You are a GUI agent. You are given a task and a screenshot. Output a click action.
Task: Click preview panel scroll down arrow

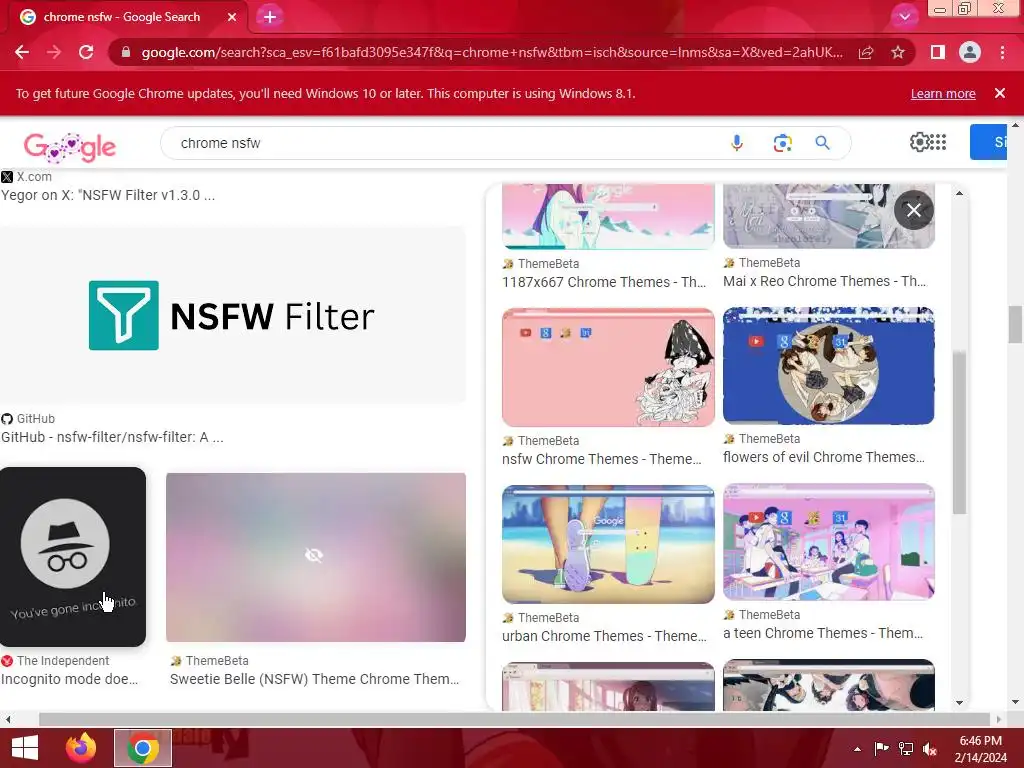[959, 703]
